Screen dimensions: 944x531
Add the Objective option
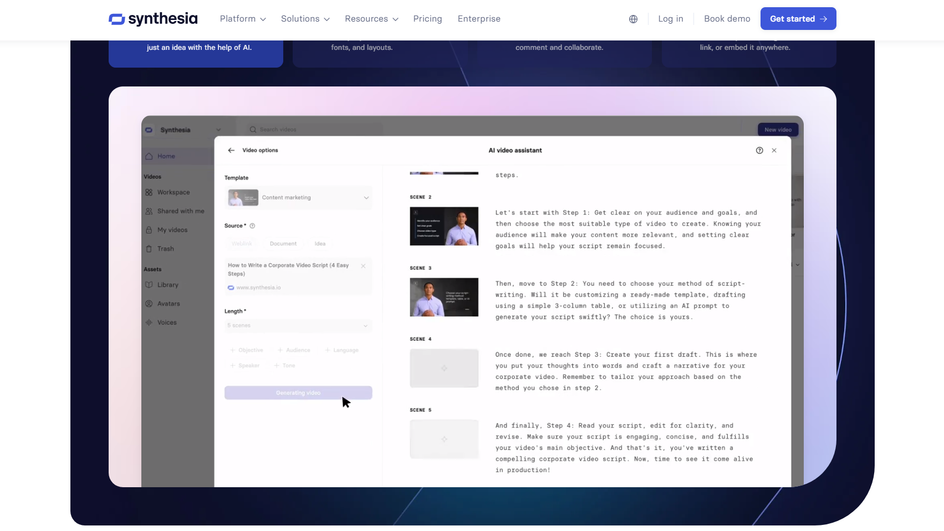pos(246,350)
